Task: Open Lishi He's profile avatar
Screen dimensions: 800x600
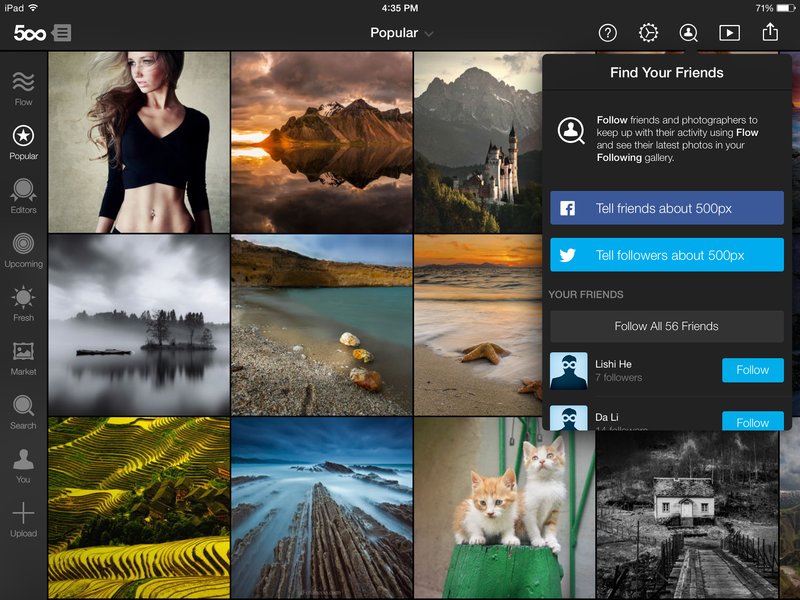Action: click(568, 371)
